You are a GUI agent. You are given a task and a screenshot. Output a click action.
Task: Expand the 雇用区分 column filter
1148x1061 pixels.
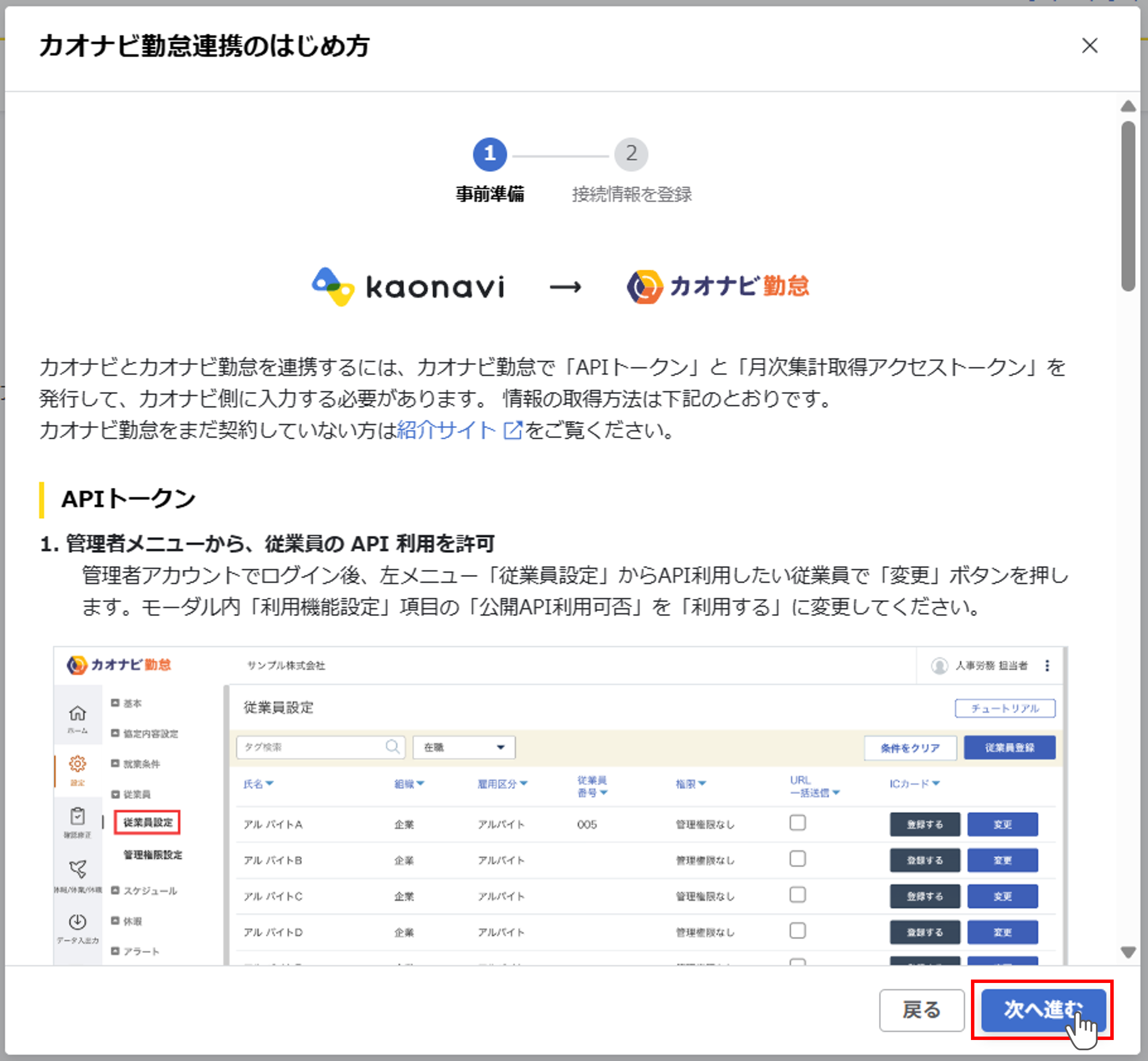click(502, 784)
